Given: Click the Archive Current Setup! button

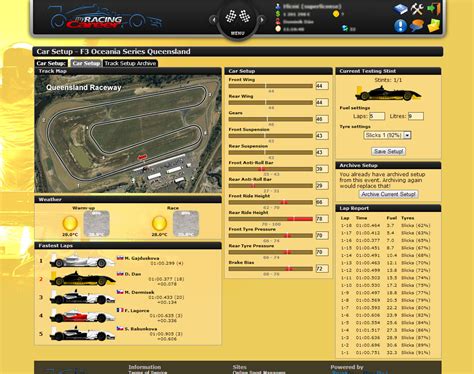Looking at the screenshot, I should click(x=388, y=194).
